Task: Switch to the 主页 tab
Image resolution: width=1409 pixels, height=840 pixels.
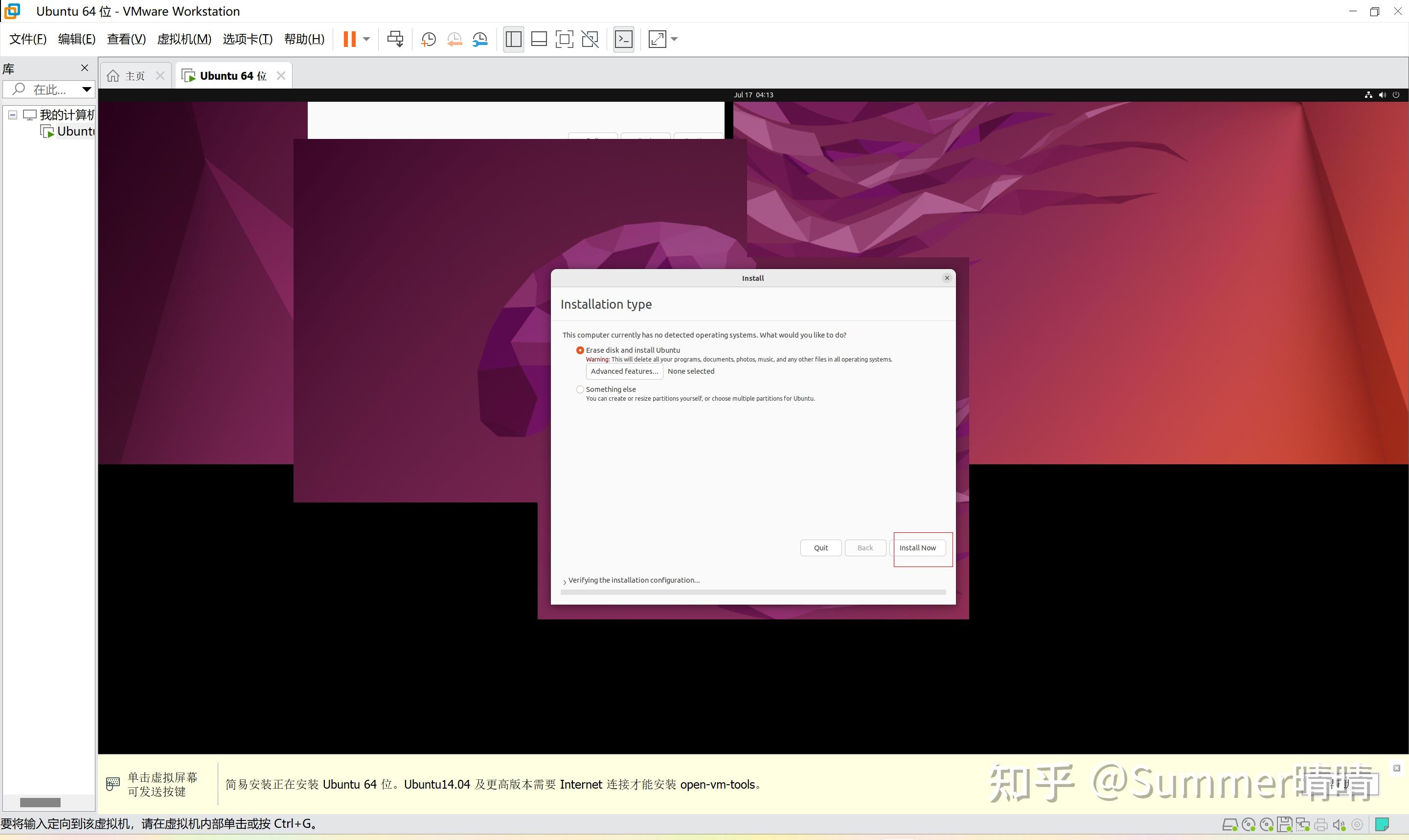Action: [x=134, y=75]
